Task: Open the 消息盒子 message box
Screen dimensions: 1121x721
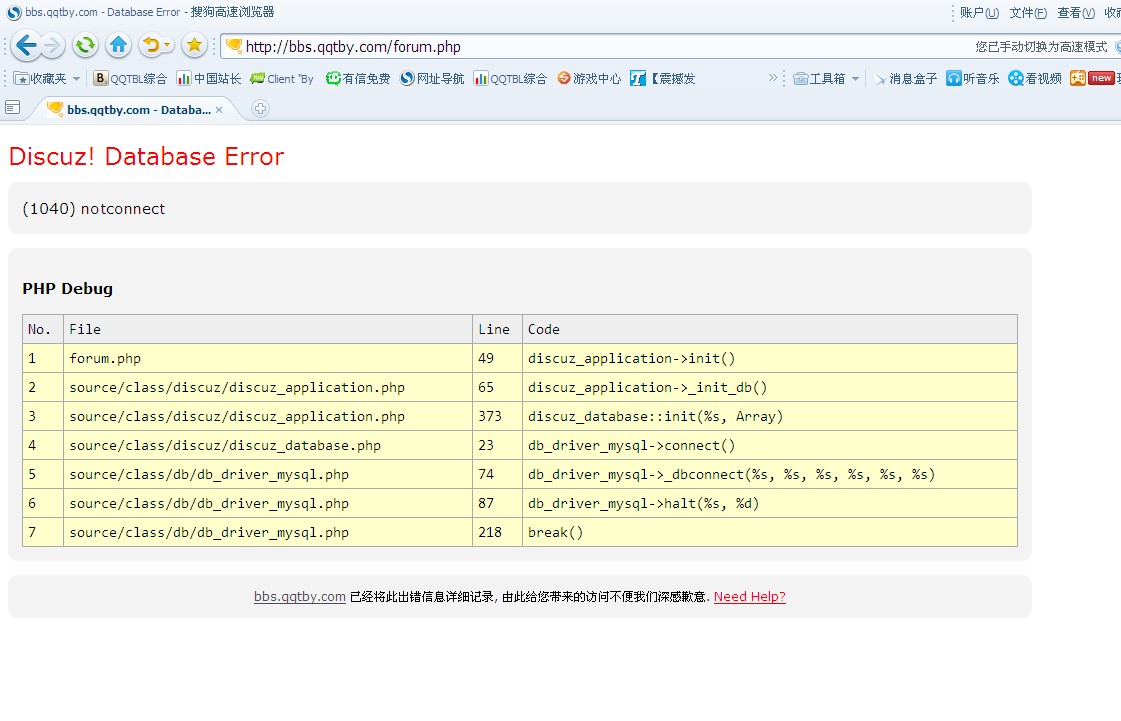Action: (x=905, y=79)
